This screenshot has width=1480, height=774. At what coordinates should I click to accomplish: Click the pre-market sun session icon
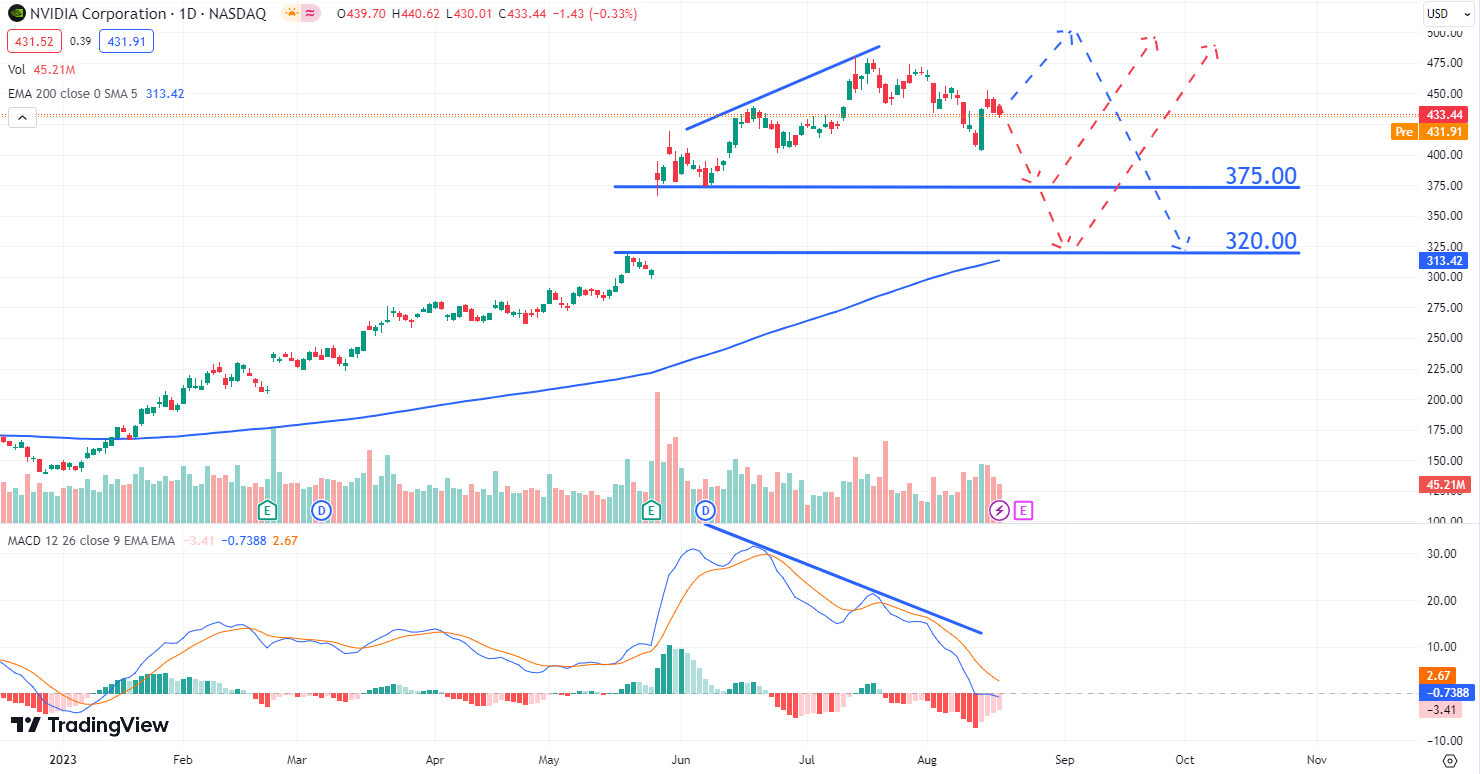[292, 14]
